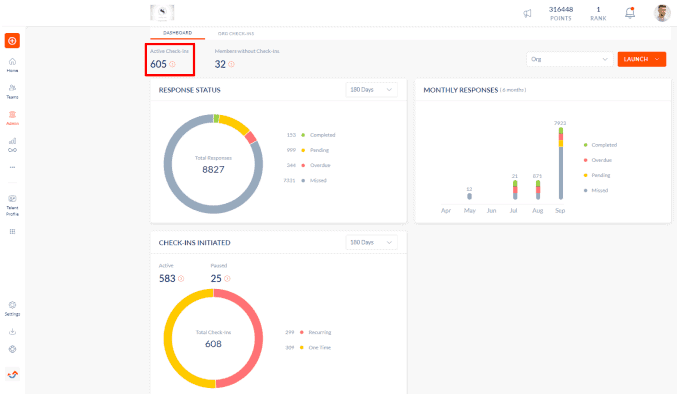Open the three-dots more menu in sidebar
Screen dimensions: 685x399
tap(12, 167)
